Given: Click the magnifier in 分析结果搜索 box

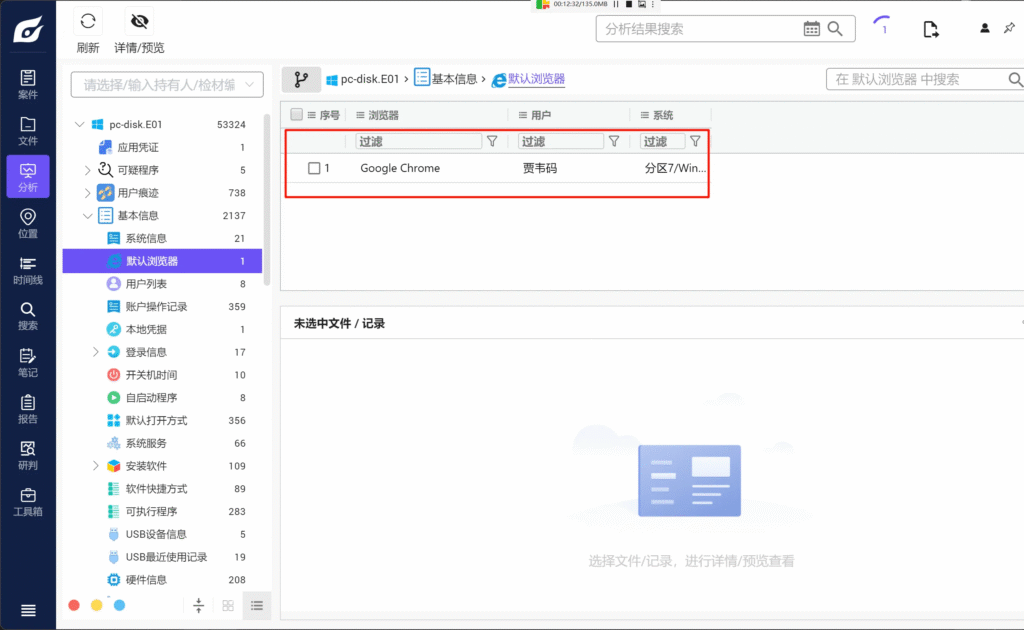Looking at the screenshot, I should click(835, 29).
